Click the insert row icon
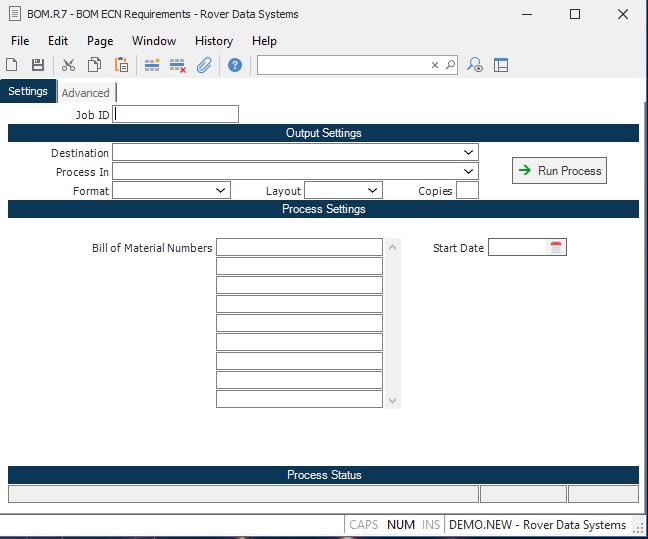 (x=152, y=65)
